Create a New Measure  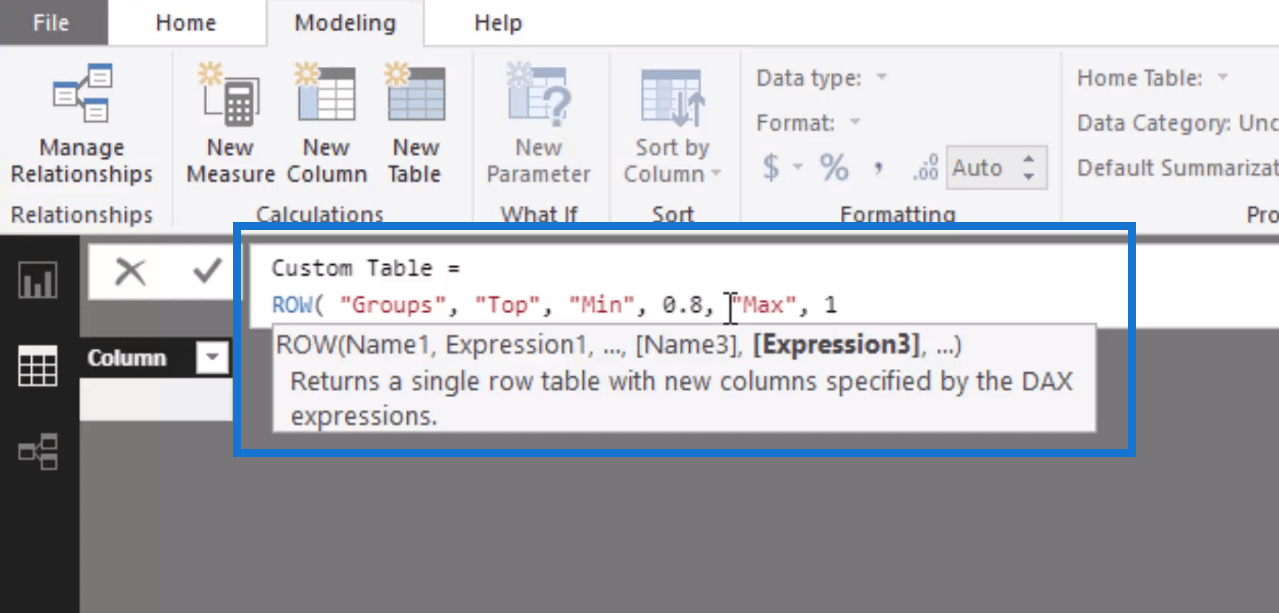[230, 125]
